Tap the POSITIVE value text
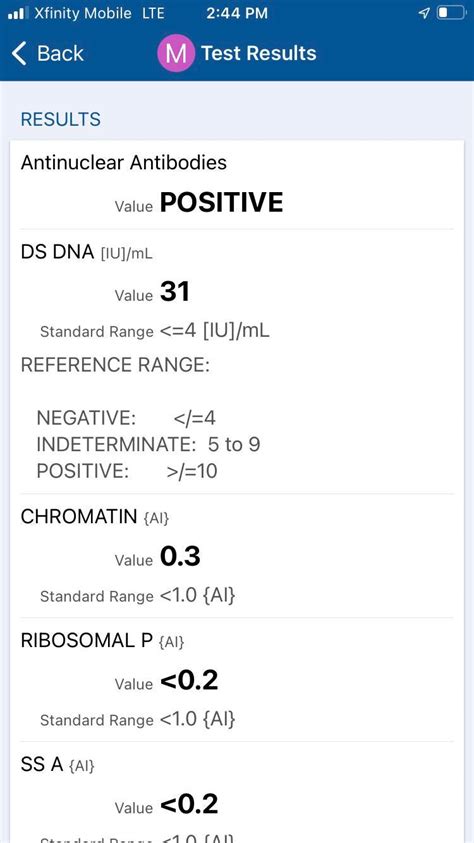This screenshot has height=843, width=474. click(221, 203)
